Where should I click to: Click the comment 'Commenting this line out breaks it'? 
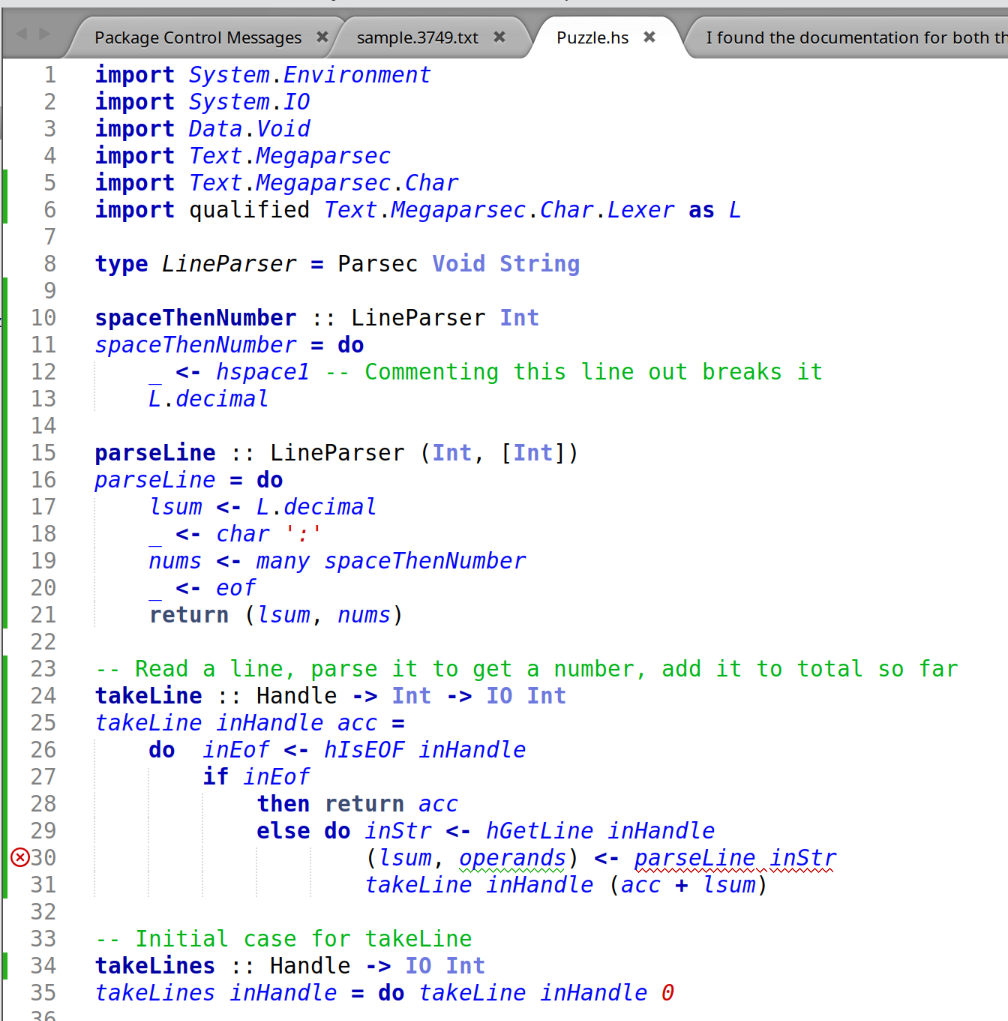pyautogui.click(x=574, y=372)
